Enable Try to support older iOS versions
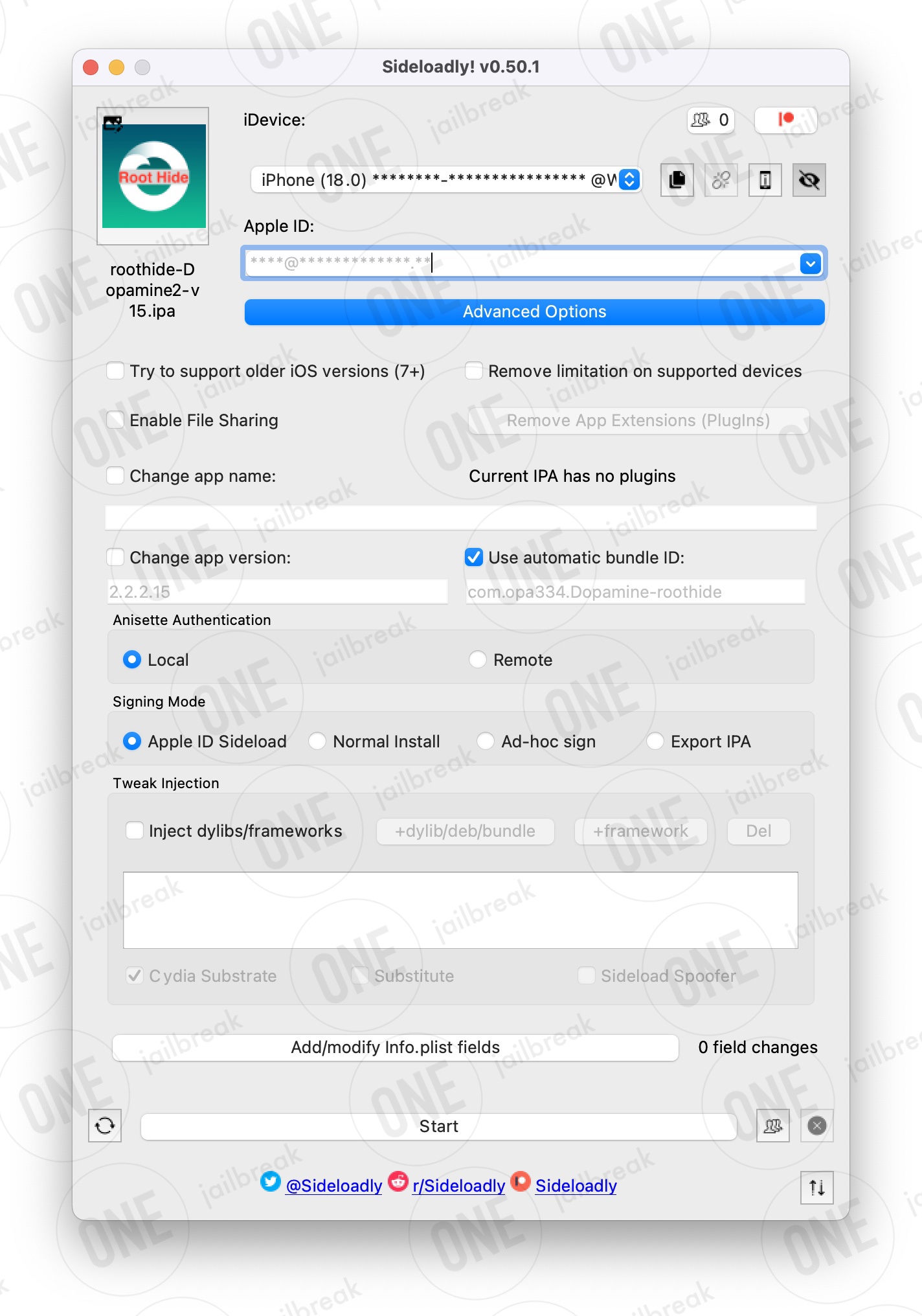922x1316 pixels. pos(115,371)
